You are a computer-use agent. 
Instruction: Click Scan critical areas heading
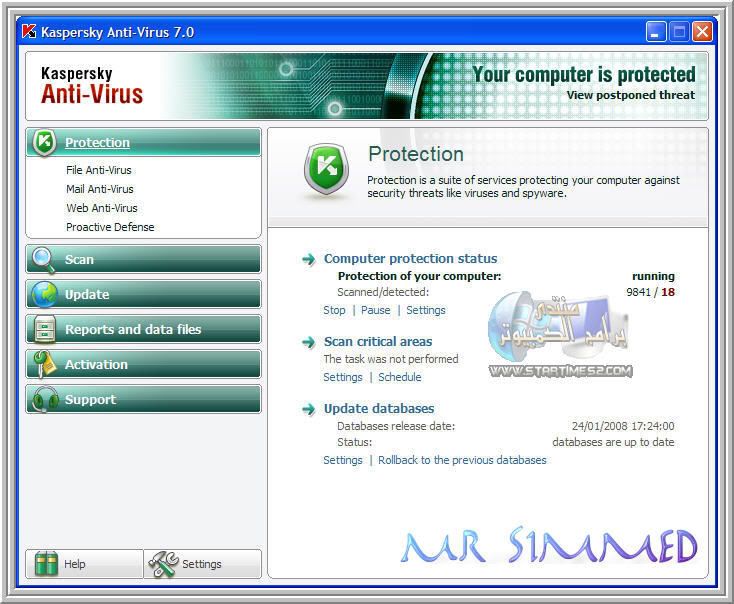click(378, 342)
